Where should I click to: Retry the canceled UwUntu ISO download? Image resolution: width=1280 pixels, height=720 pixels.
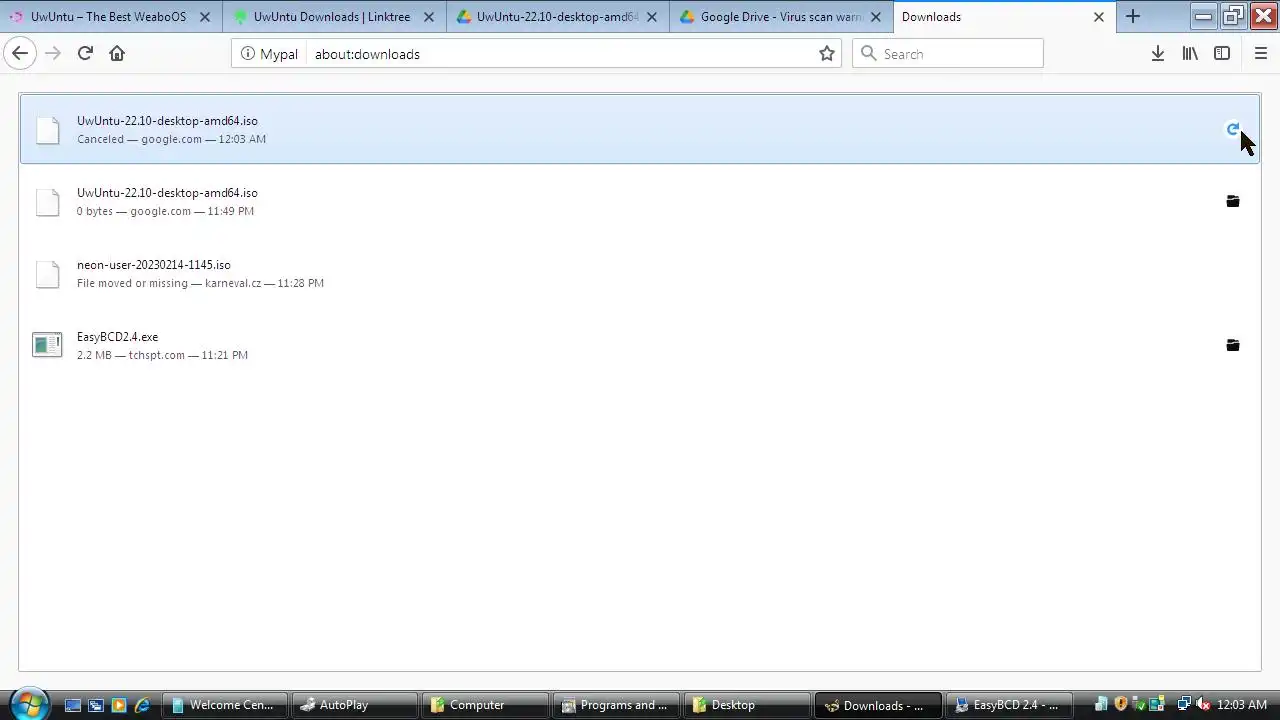[x=1232, y=129]
